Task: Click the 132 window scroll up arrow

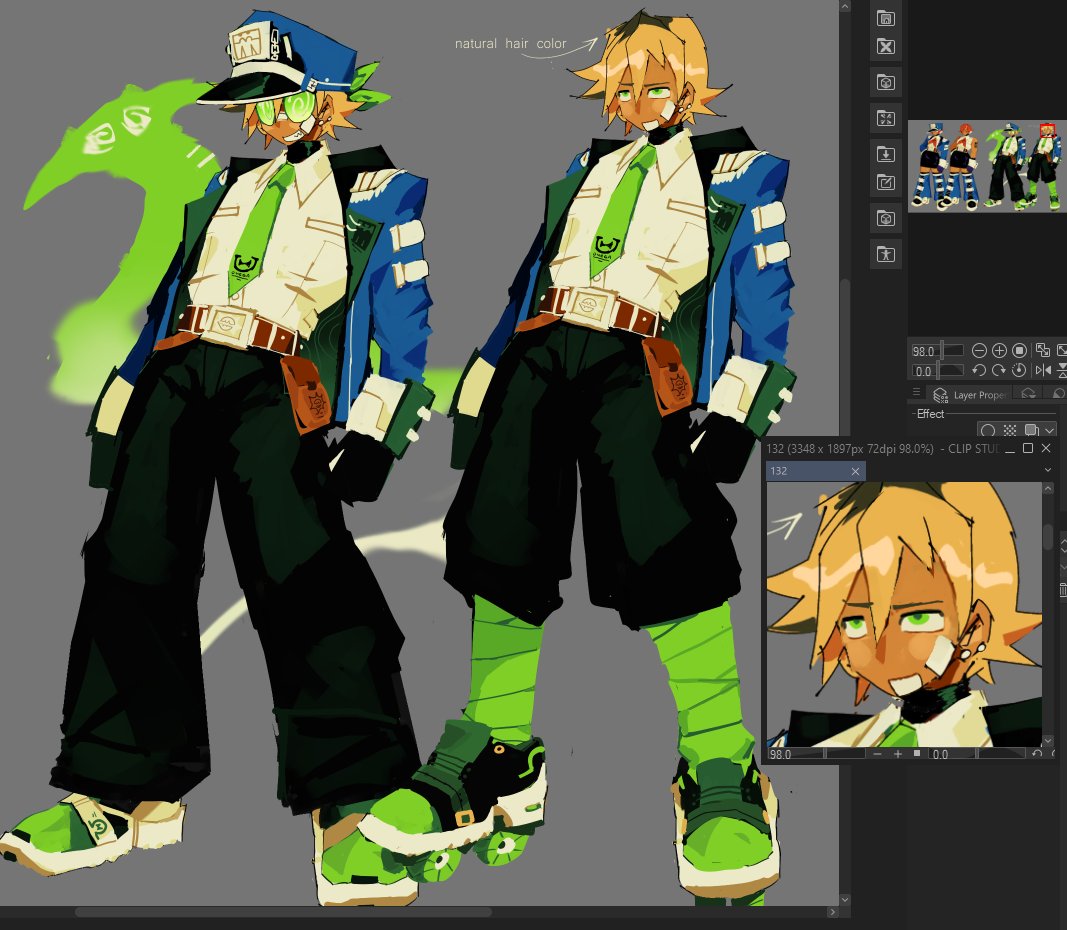Action: (1048, 488)
